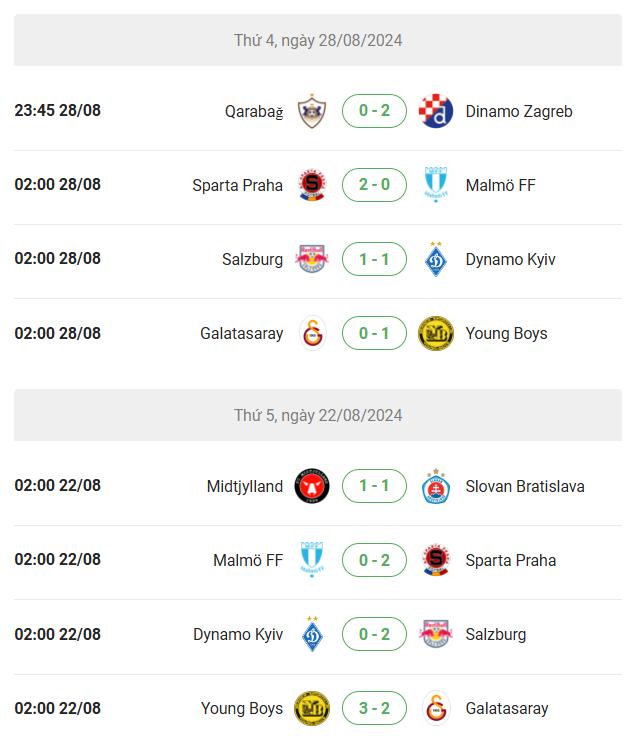Open the Midtjylland team name link
634x750 pixels.
click(x=245, y=486)
